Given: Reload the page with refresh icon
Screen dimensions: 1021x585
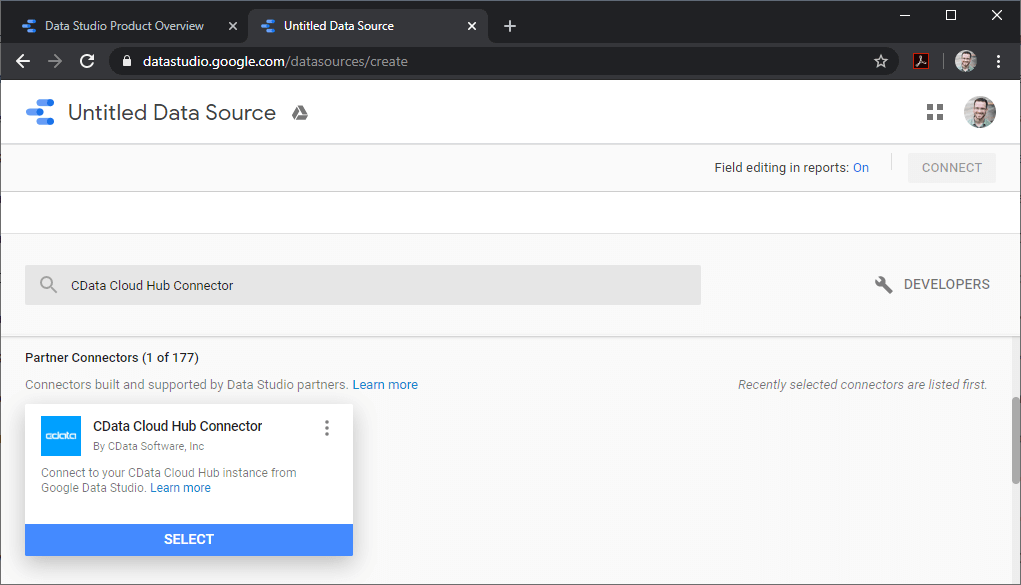Looking at the screenshot, I should coord(87,61).
